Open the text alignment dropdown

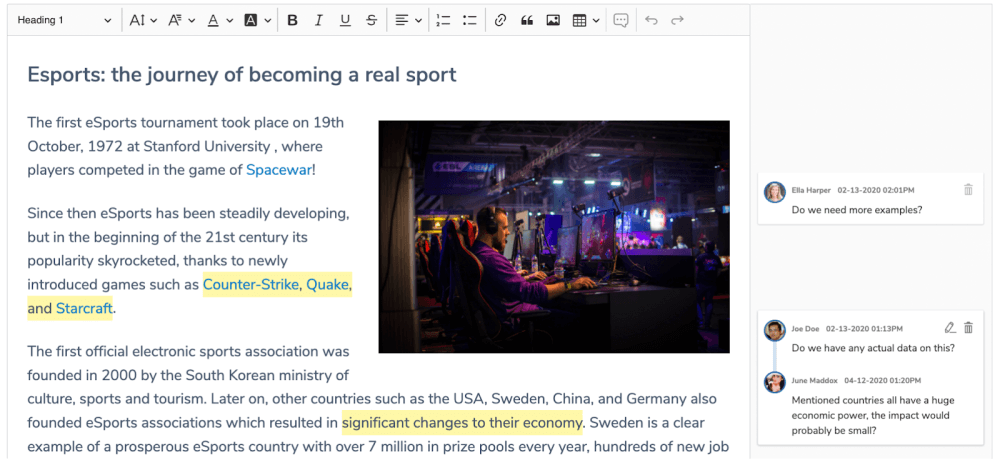click(x=408, y=20)
